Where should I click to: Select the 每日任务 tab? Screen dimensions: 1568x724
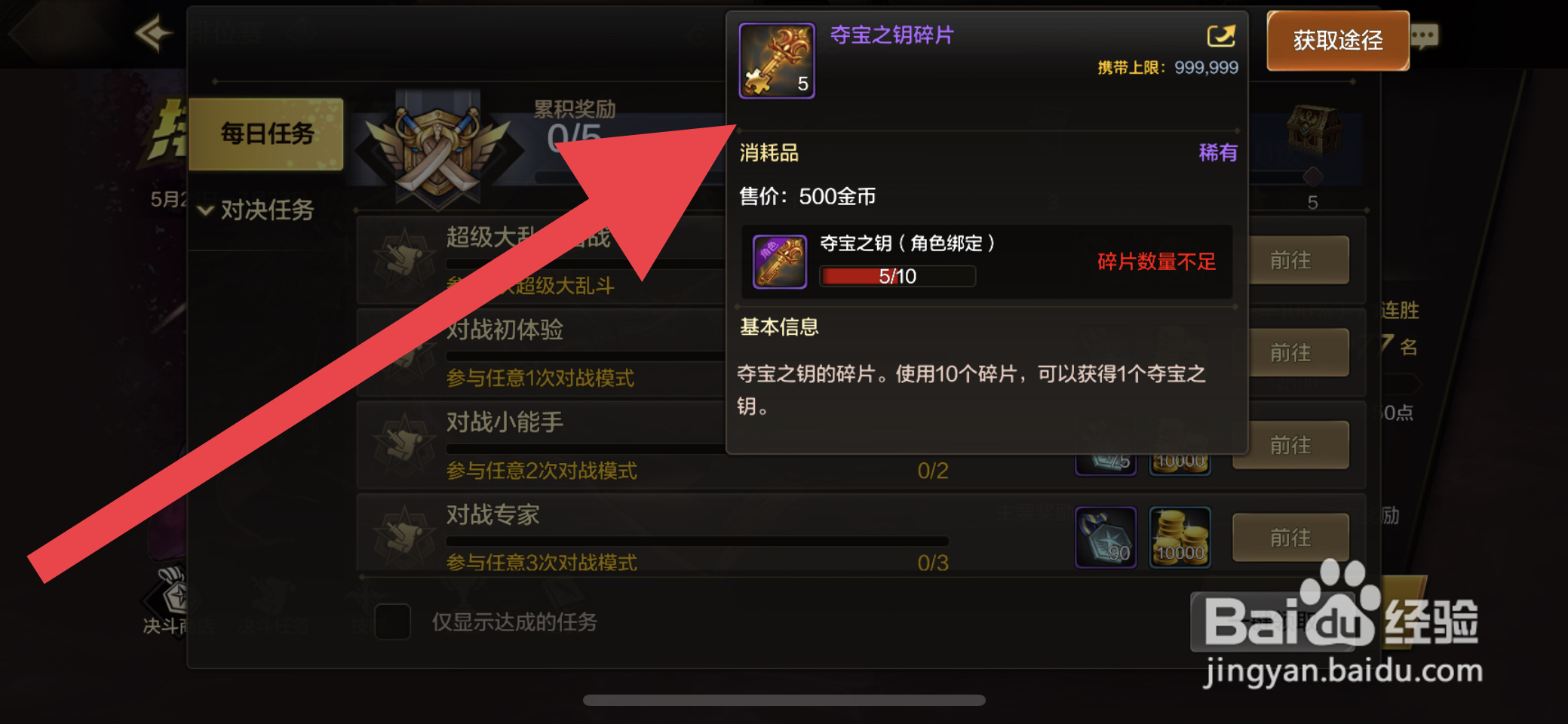[x=266, y=134]
